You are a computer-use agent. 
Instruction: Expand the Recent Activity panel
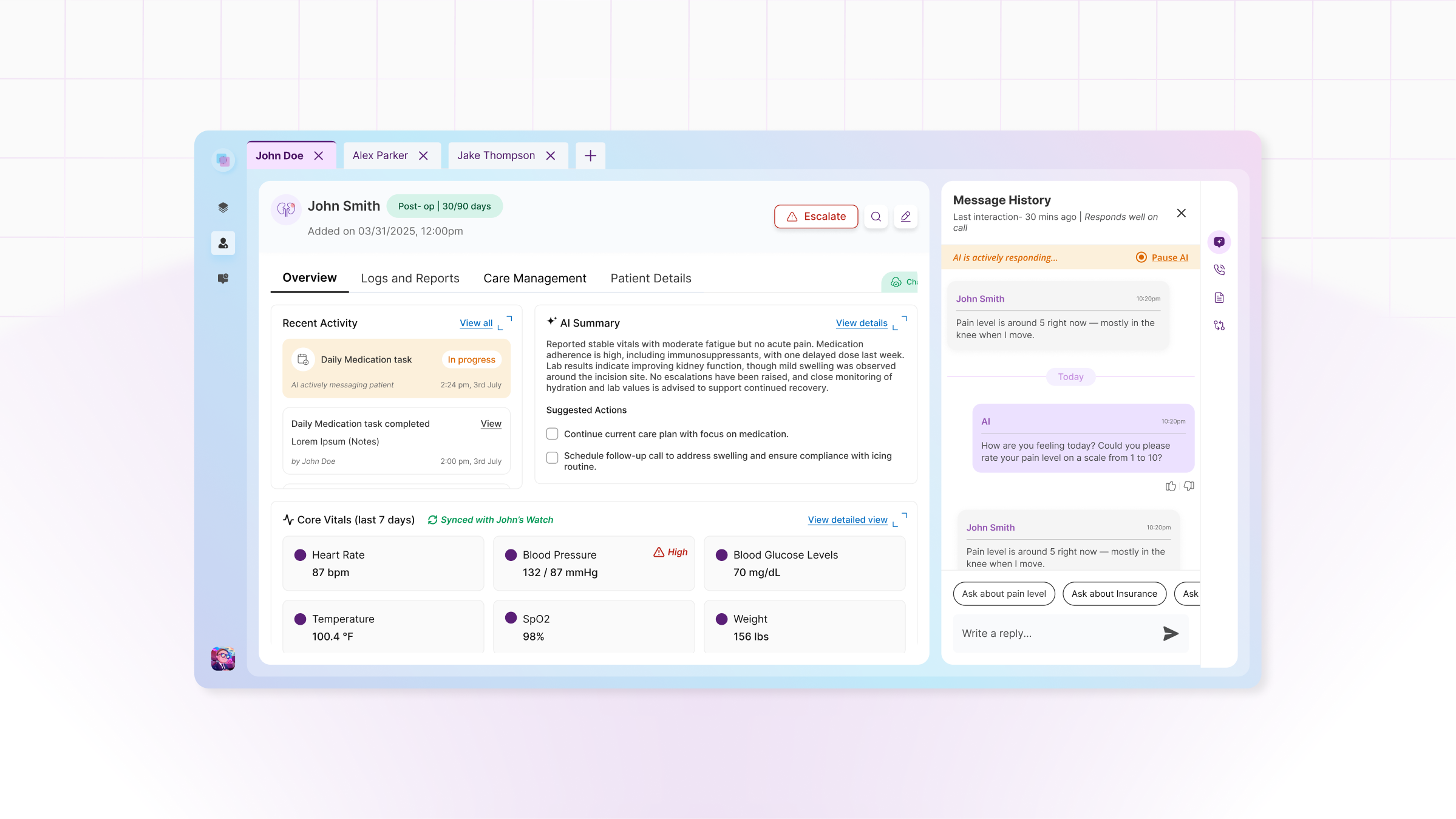[x=505, y=322]
